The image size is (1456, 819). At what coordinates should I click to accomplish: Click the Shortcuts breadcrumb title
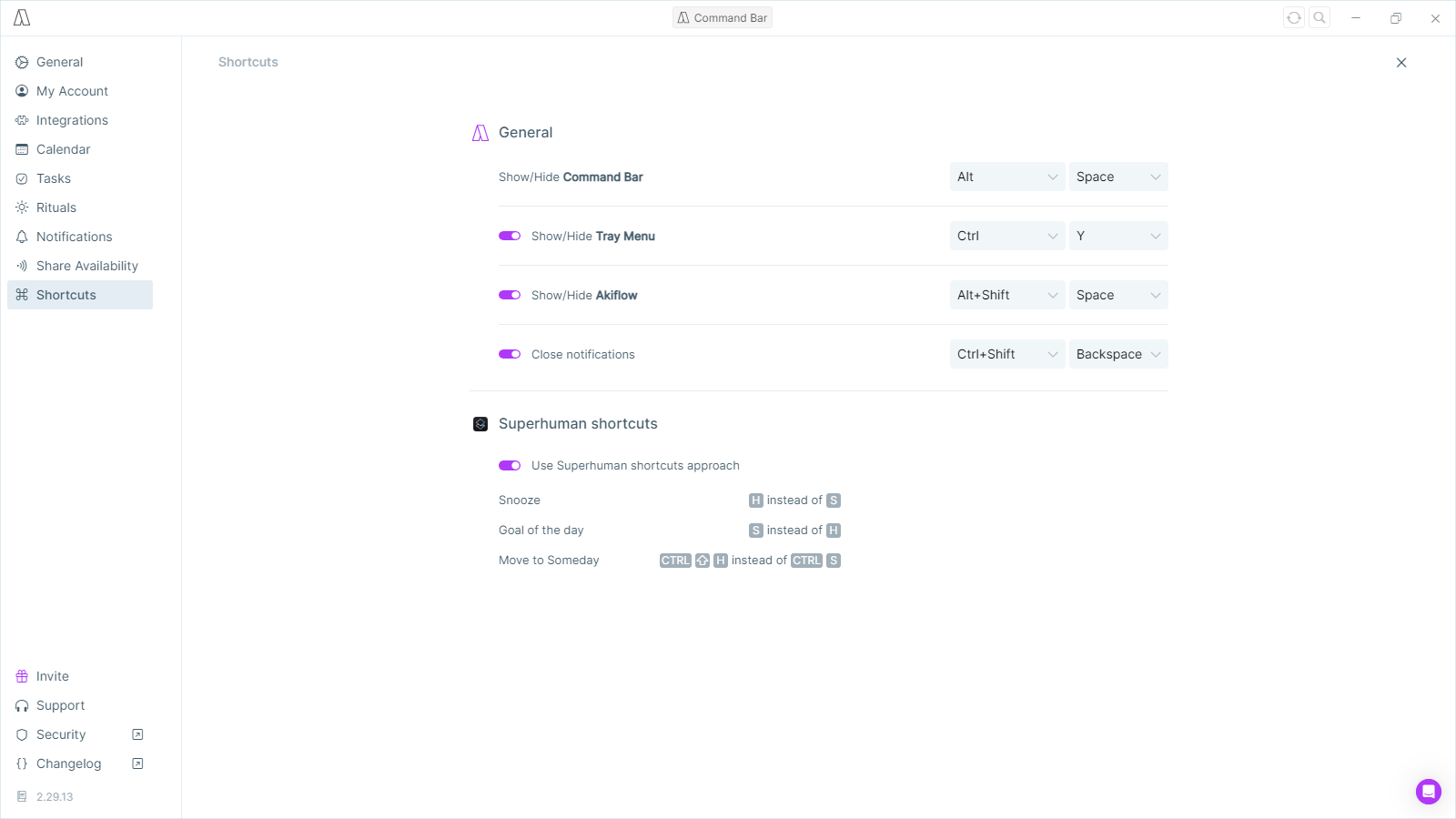coord(248,62)
